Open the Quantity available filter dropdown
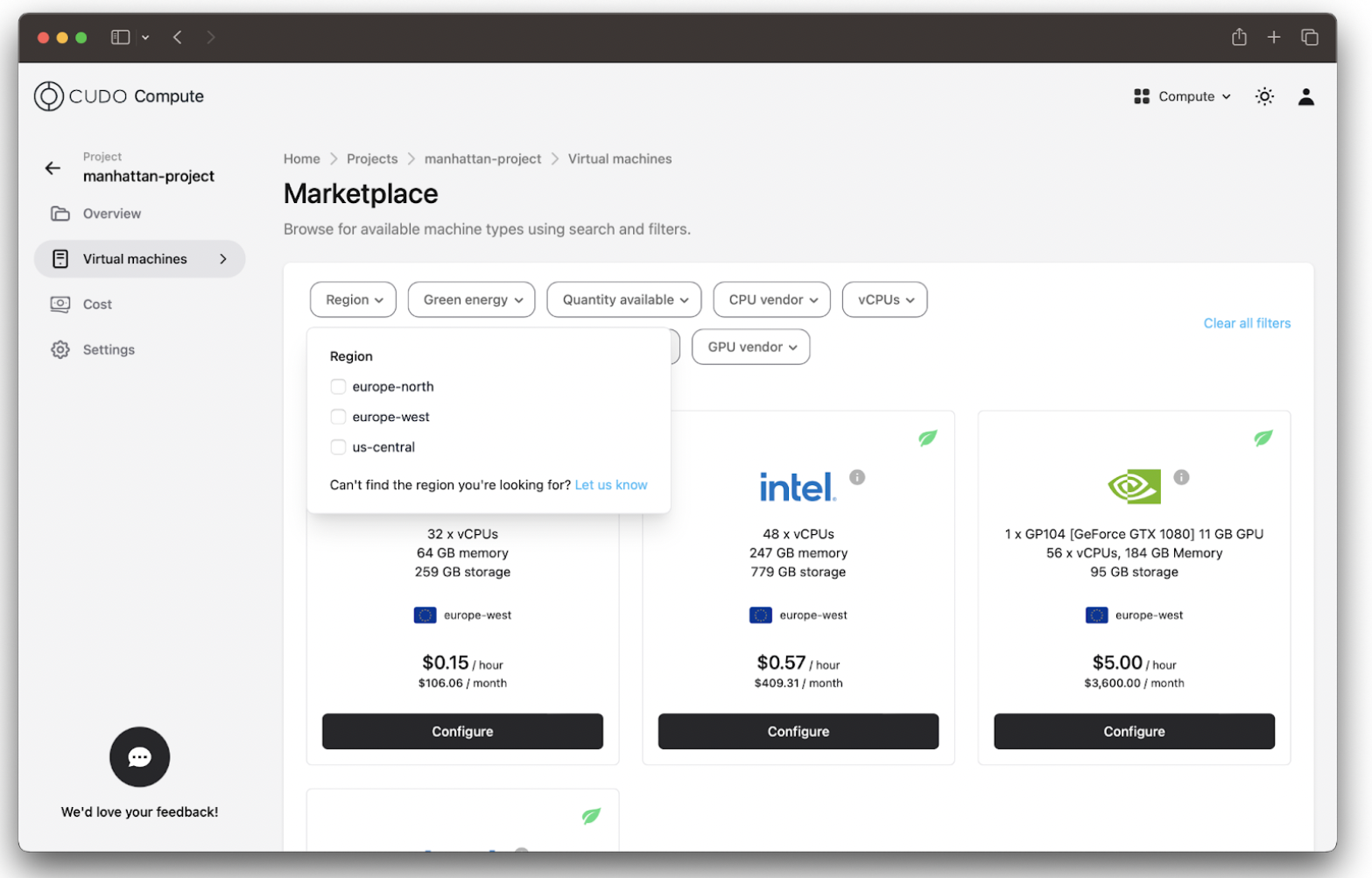This screenshot has height=878, width=1372. coord(624,299)
